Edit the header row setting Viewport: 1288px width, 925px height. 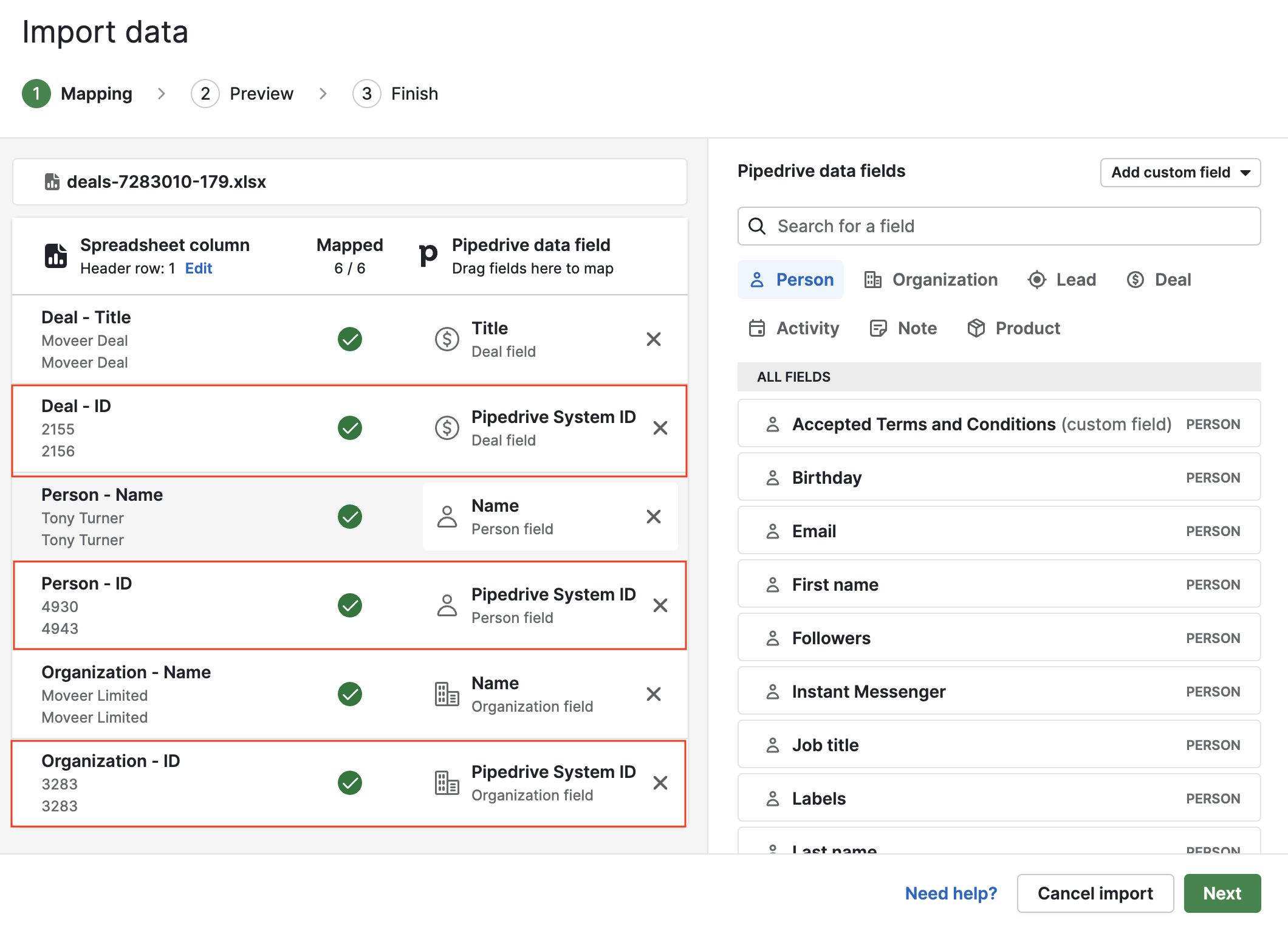[x=199, y=268]
